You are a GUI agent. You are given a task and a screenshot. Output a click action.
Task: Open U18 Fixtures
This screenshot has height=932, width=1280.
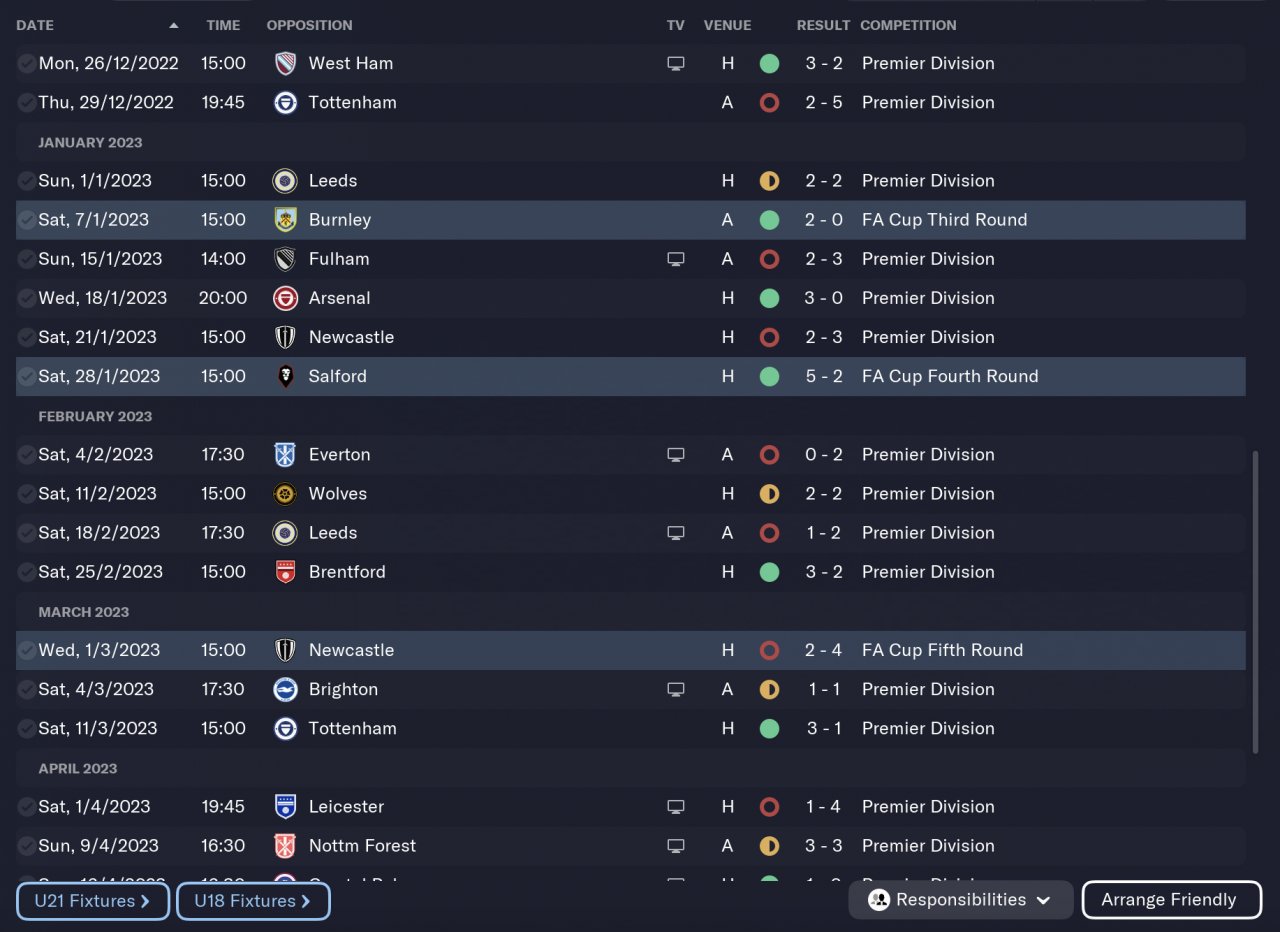click(253, 901)
